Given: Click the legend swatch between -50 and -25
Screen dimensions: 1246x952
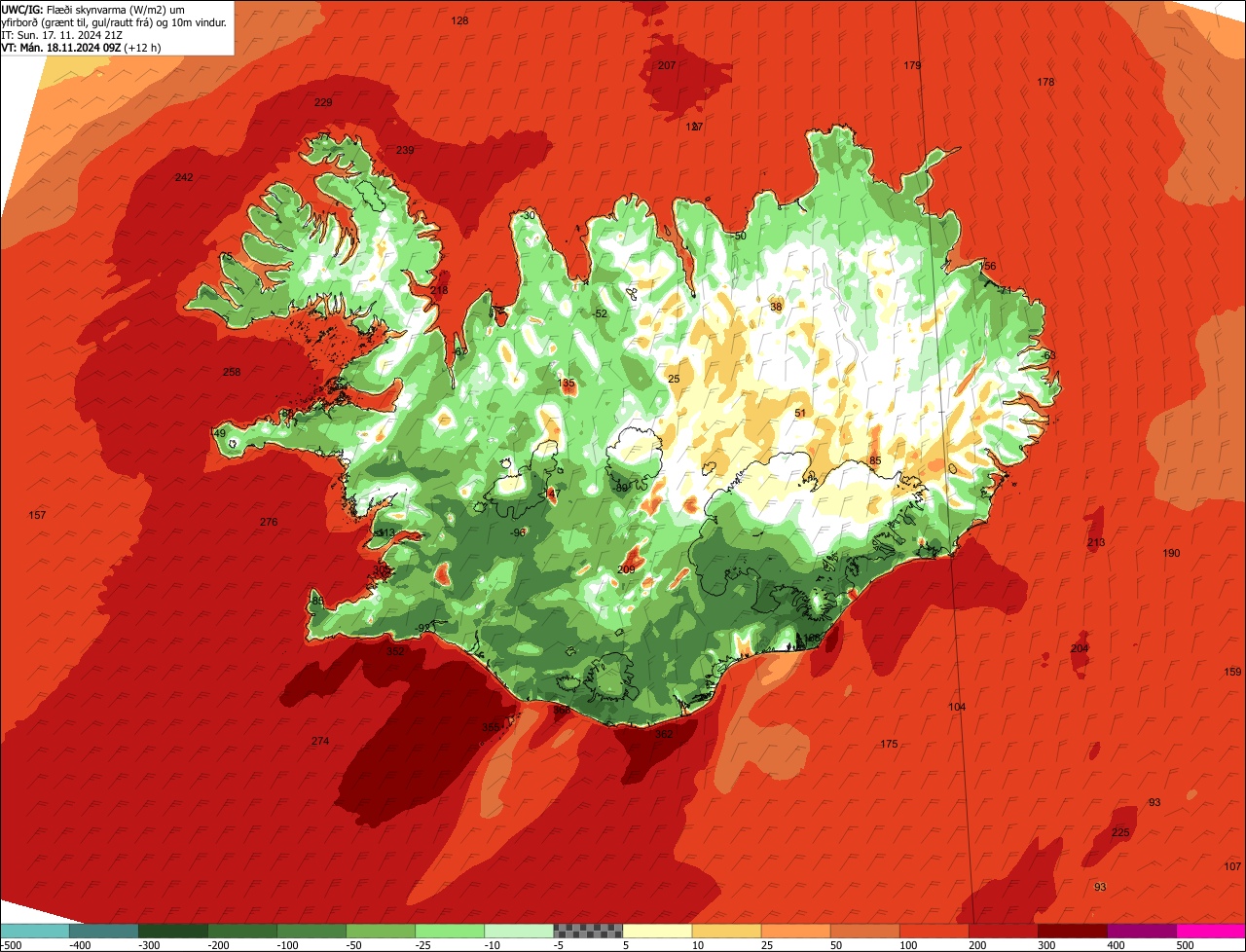Looking at the screenshot, I should [x=380, y=931].
